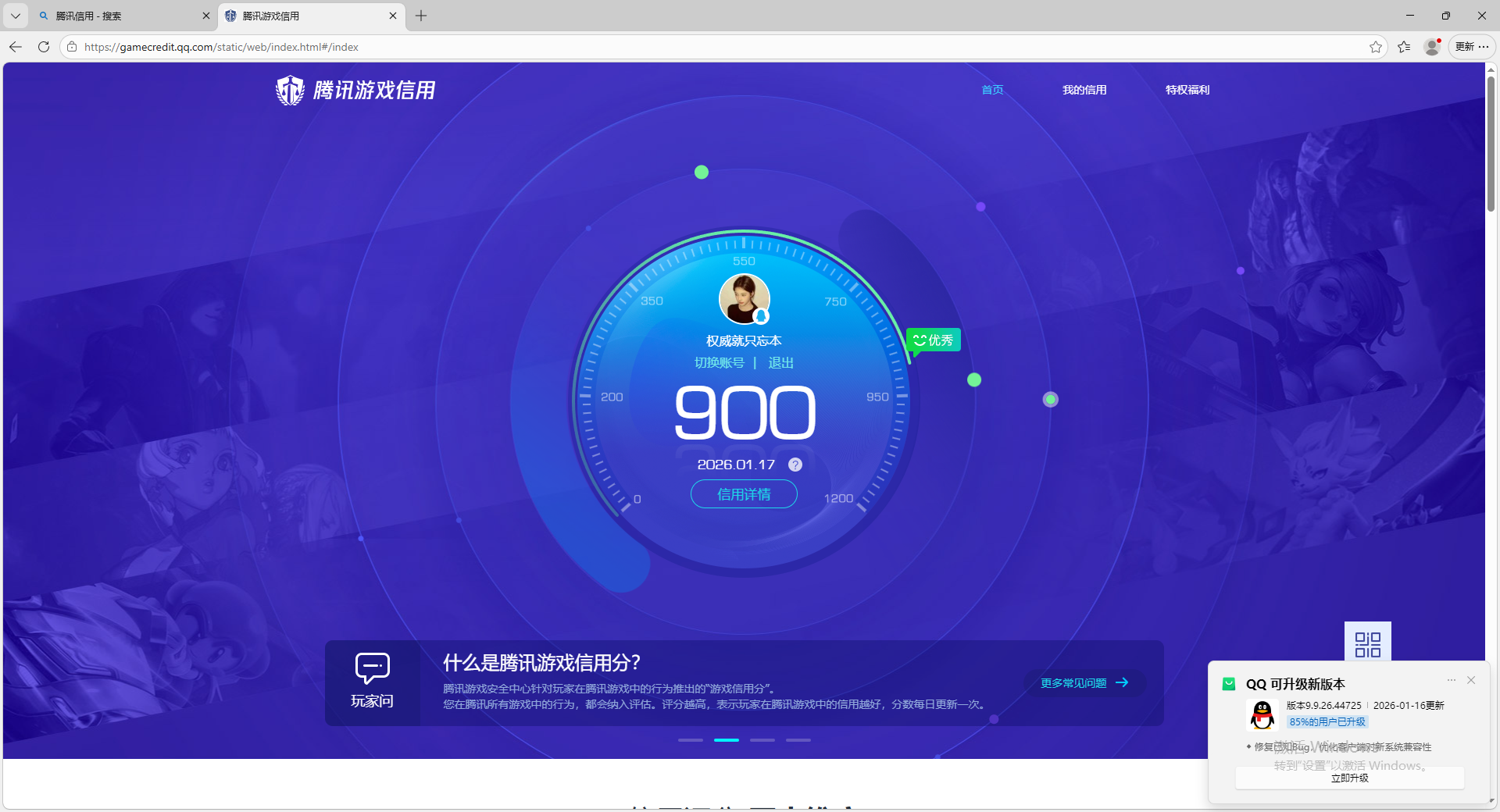Click the Tencent Game Credit shield logo
Screen dimensions: 1500x812
290,91
